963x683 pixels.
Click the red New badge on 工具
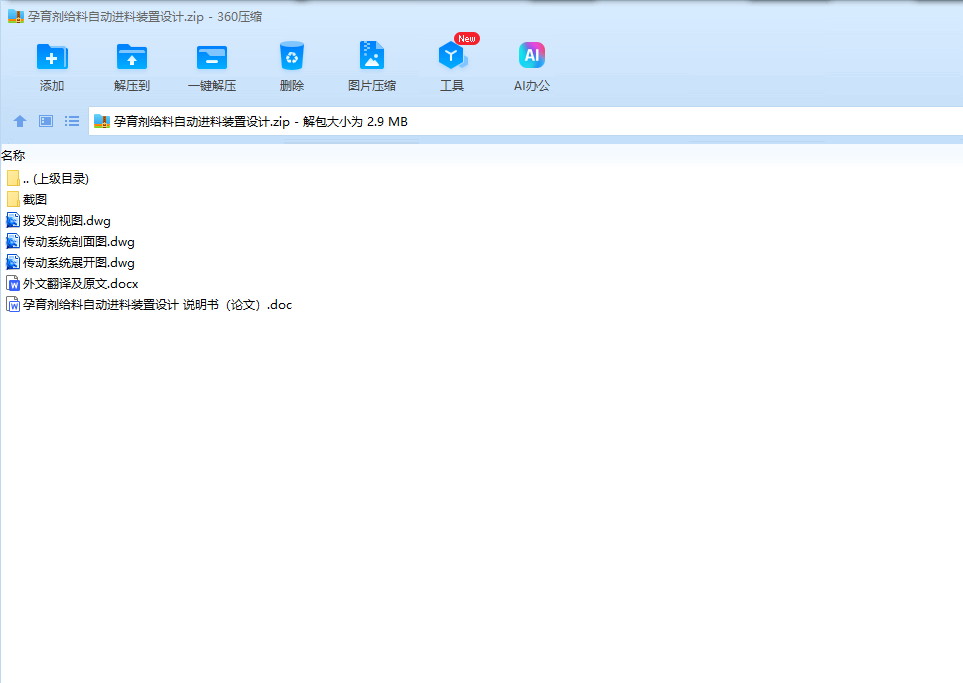[467, 39]
